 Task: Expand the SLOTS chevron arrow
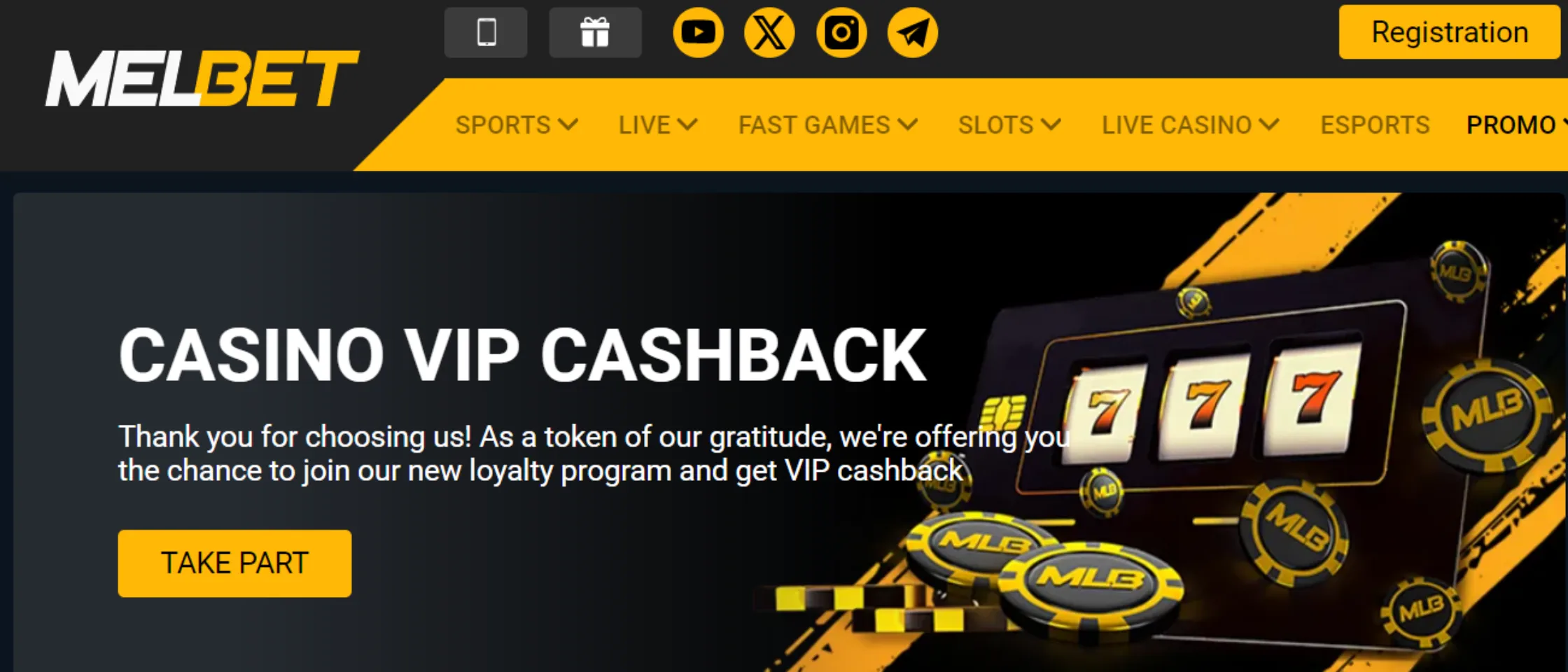click(x=1051, y=125)
